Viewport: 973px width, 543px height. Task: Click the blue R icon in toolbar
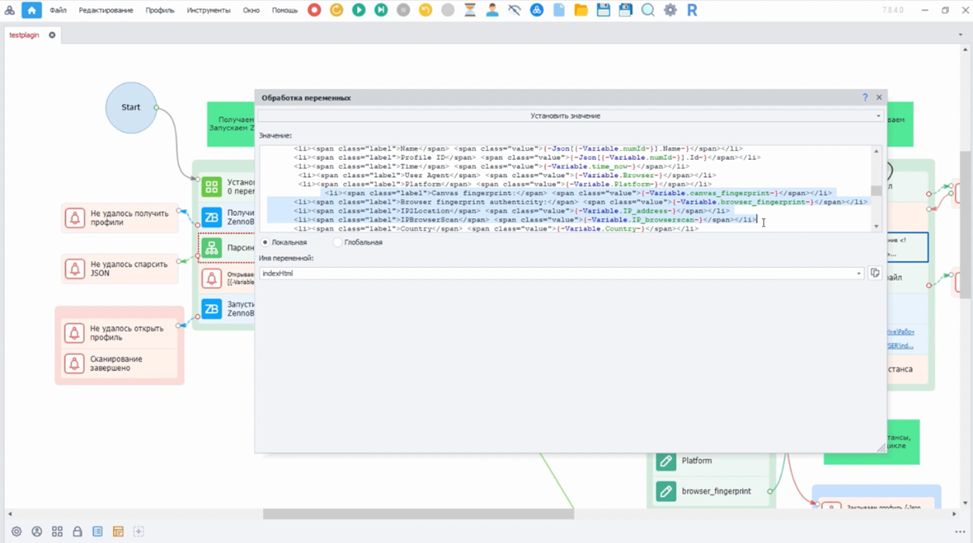[x=693, y=10]
